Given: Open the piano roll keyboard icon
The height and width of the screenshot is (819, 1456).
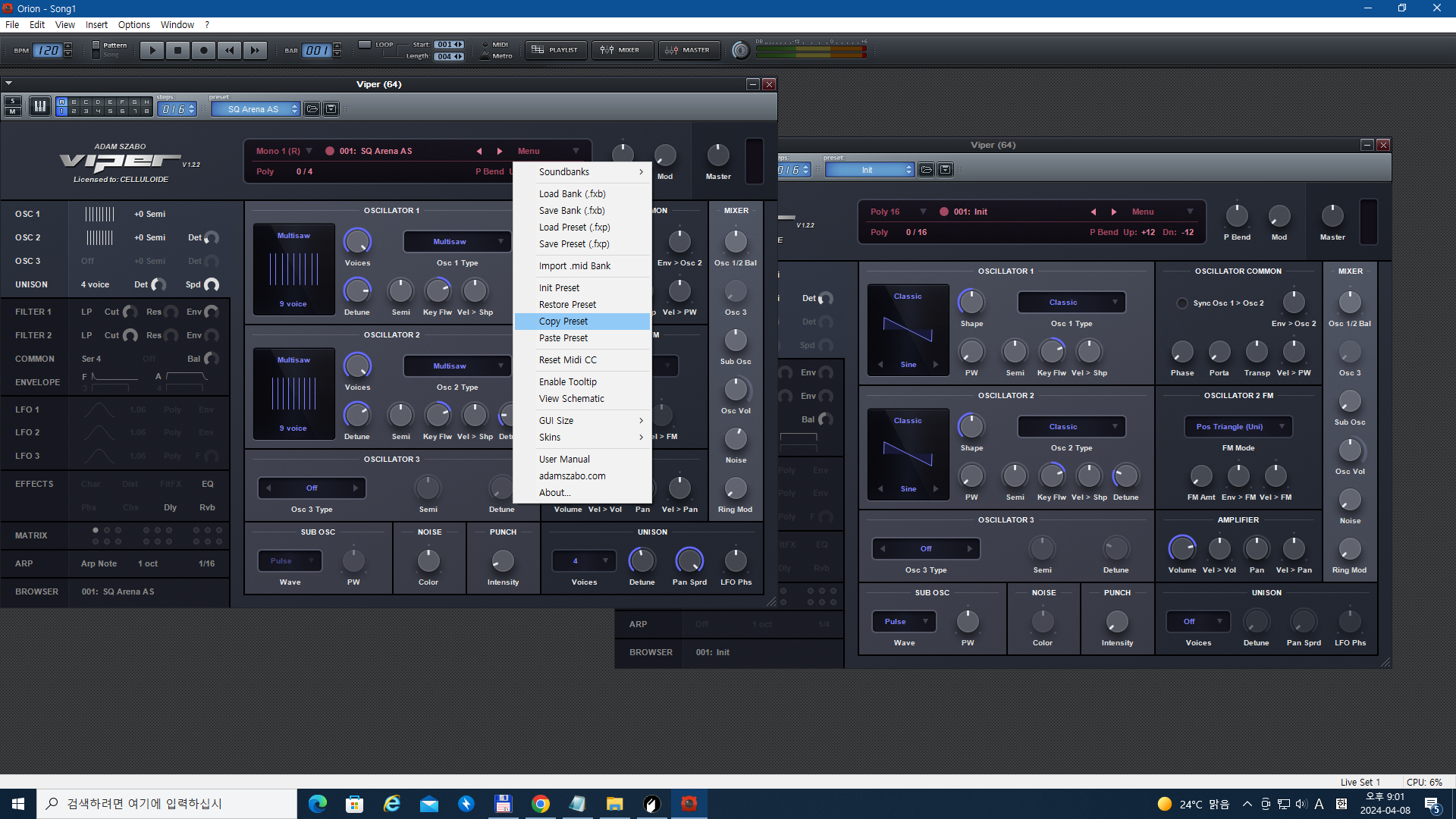Looking at the screenshot, I should pos(39,106).
